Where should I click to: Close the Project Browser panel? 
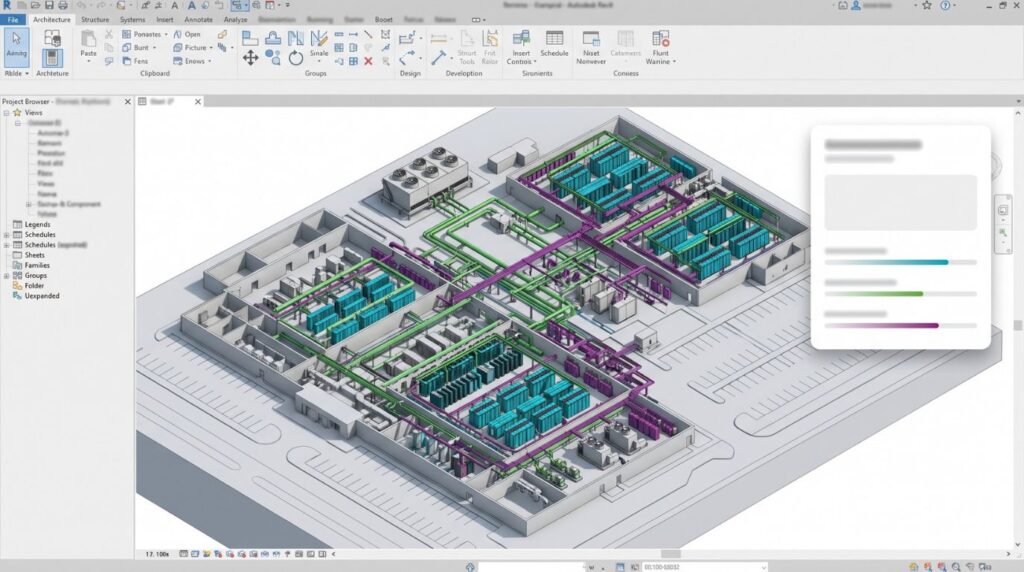point(127,102)
